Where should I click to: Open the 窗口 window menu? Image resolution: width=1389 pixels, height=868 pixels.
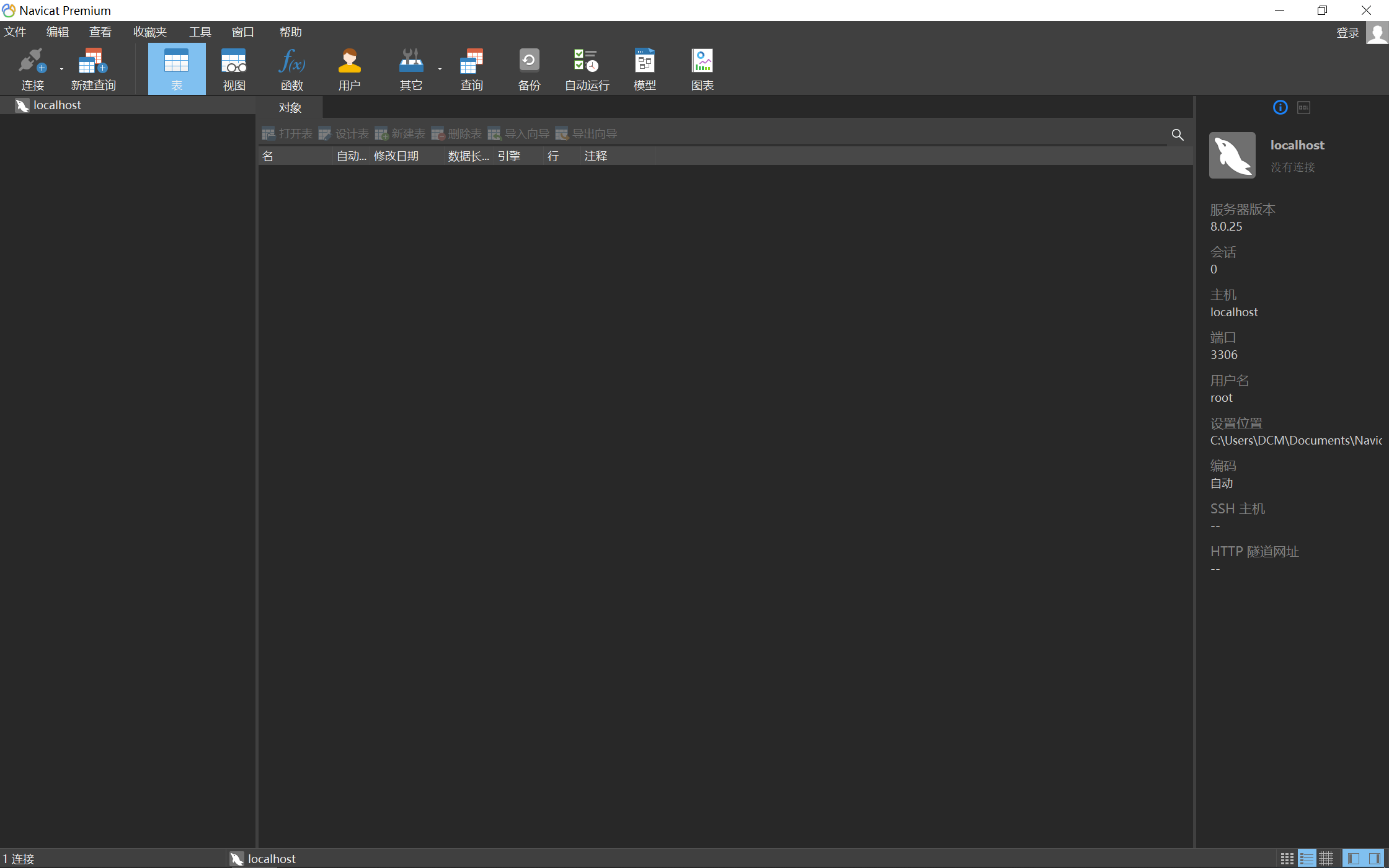(243, 32)
